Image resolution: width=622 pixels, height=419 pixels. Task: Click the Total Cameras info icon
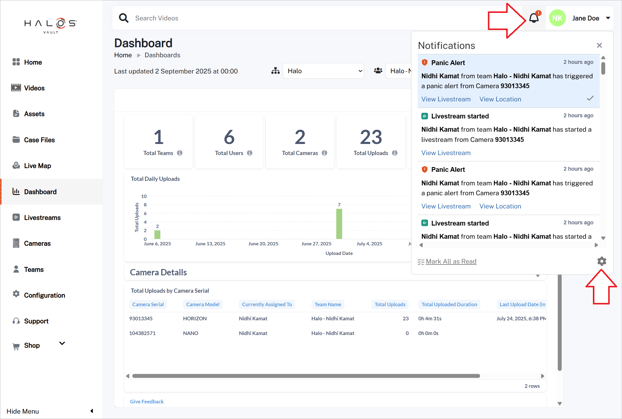[x=324, y=153]
